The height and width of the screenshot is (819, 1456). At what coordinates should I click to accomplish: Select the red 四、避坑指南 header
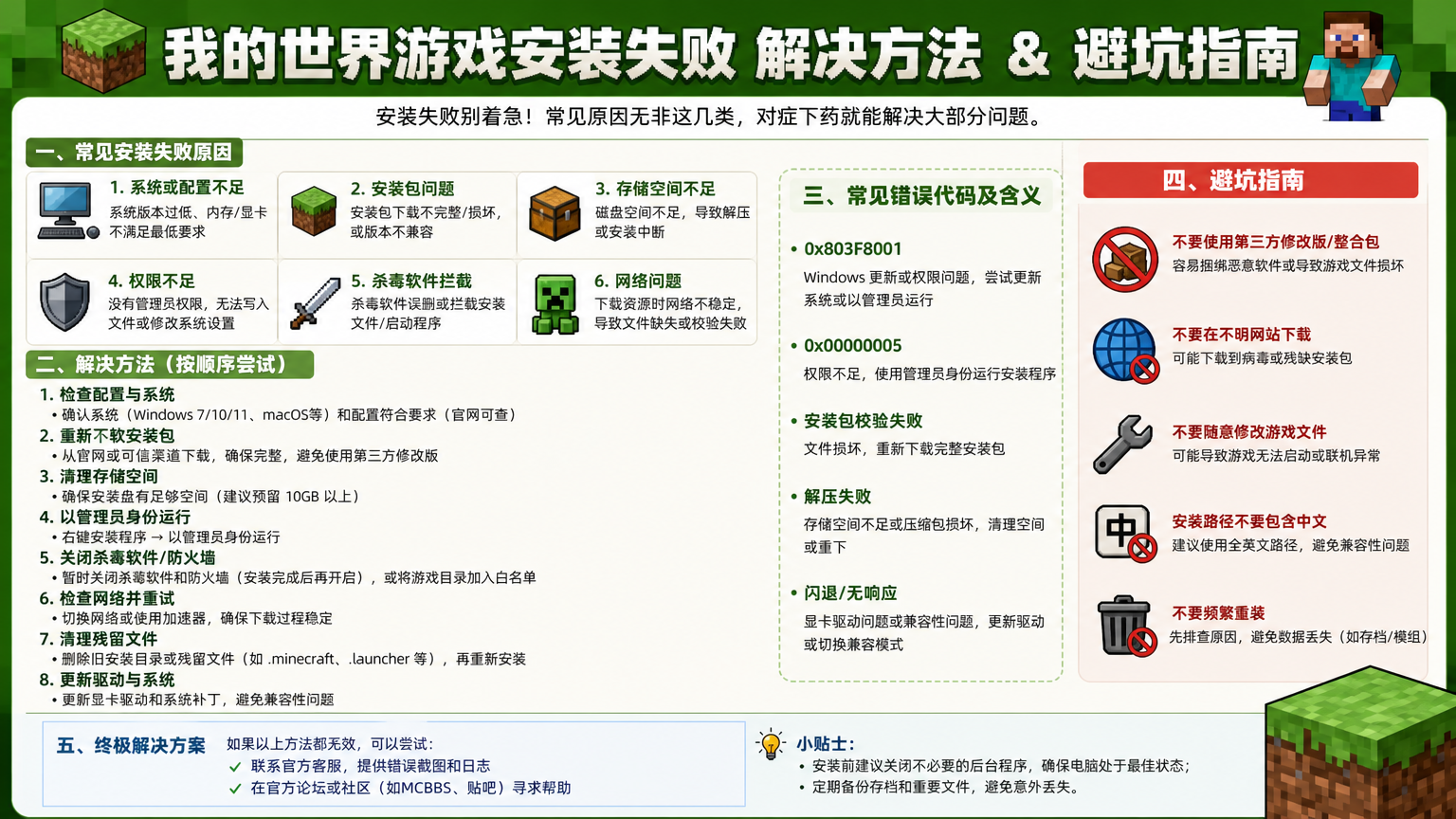pyautogui.click(x=1250, y=180)
